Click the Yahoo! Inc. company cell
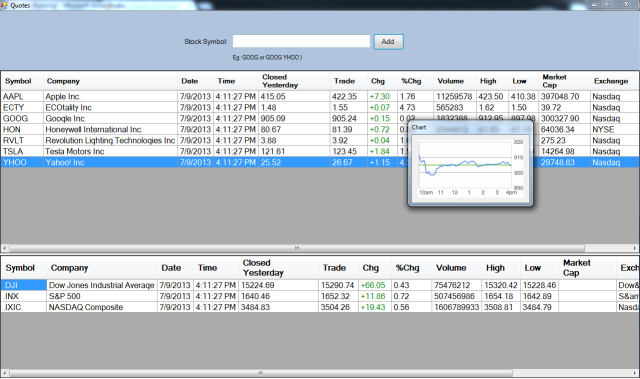The height and width of the screenshot is (379, 640). point(111,162)
